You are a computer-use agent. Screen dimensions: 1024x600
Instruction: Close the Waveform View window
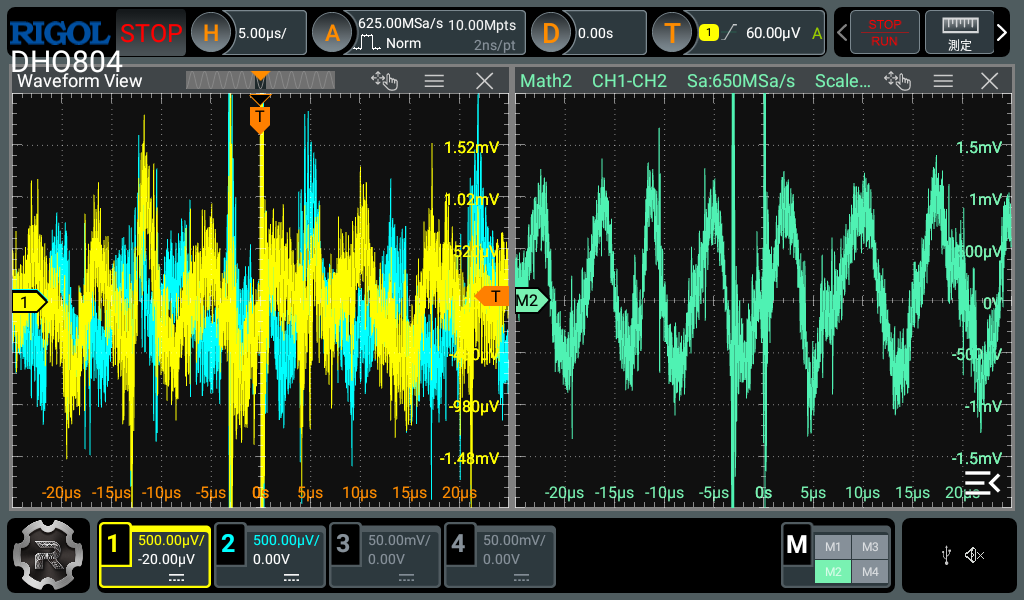point(484,81)
